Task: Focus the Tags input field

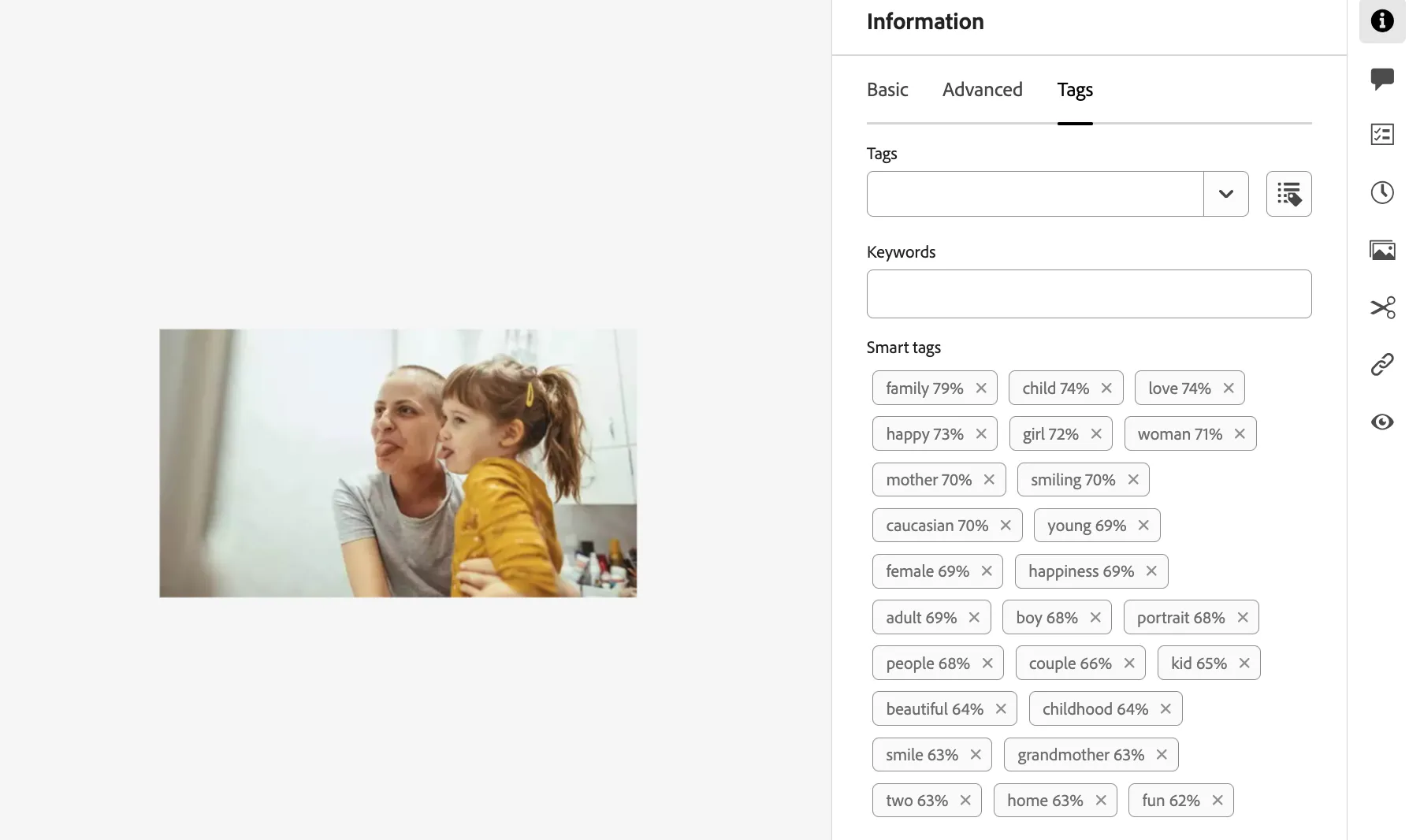Action: pyautogui.click(x=1035, y=194)
